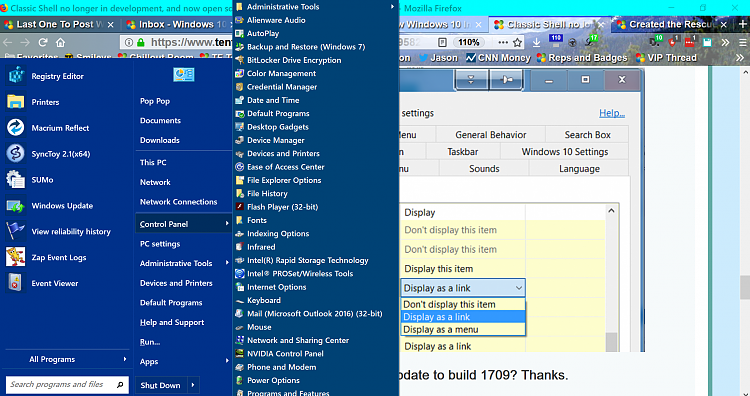Click the 110% zoom level indicator
750x396 pixels.
coord(468,43)
